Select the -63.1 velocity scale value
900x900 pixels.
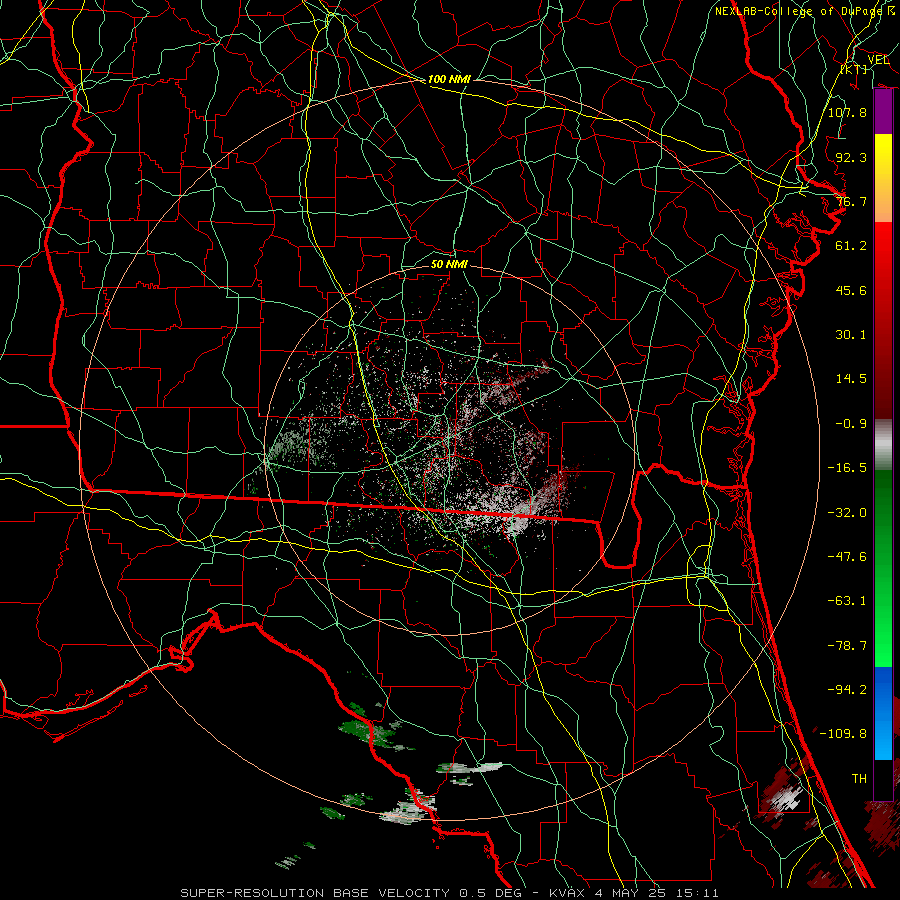pyautogui.click(x=847, y=601)
